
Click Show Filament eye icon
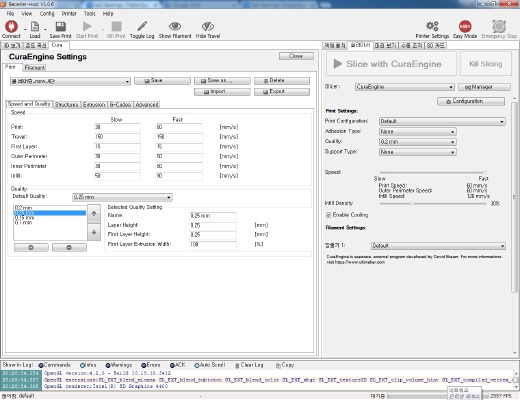[175, 26]
